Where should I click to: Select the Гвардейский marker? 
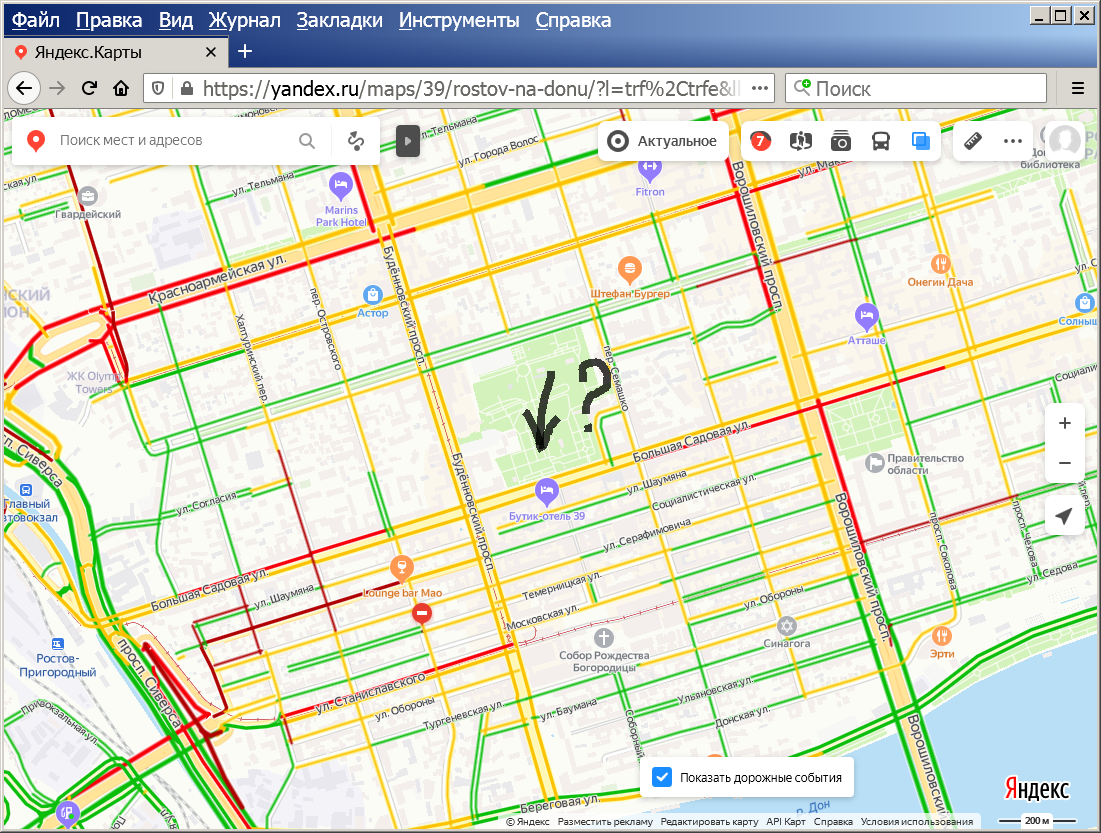point(88,197)
